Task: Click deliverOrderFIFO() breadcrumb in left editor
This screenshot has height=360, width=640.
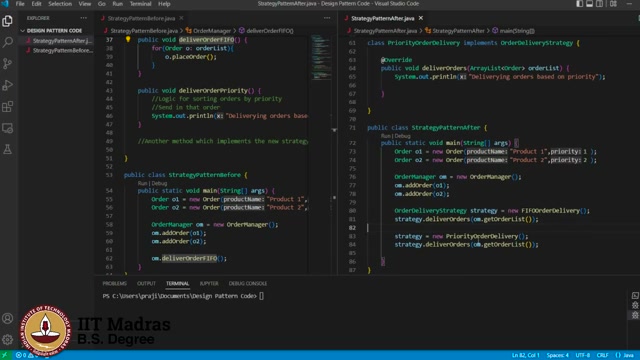Action: (x=270, y=31)
